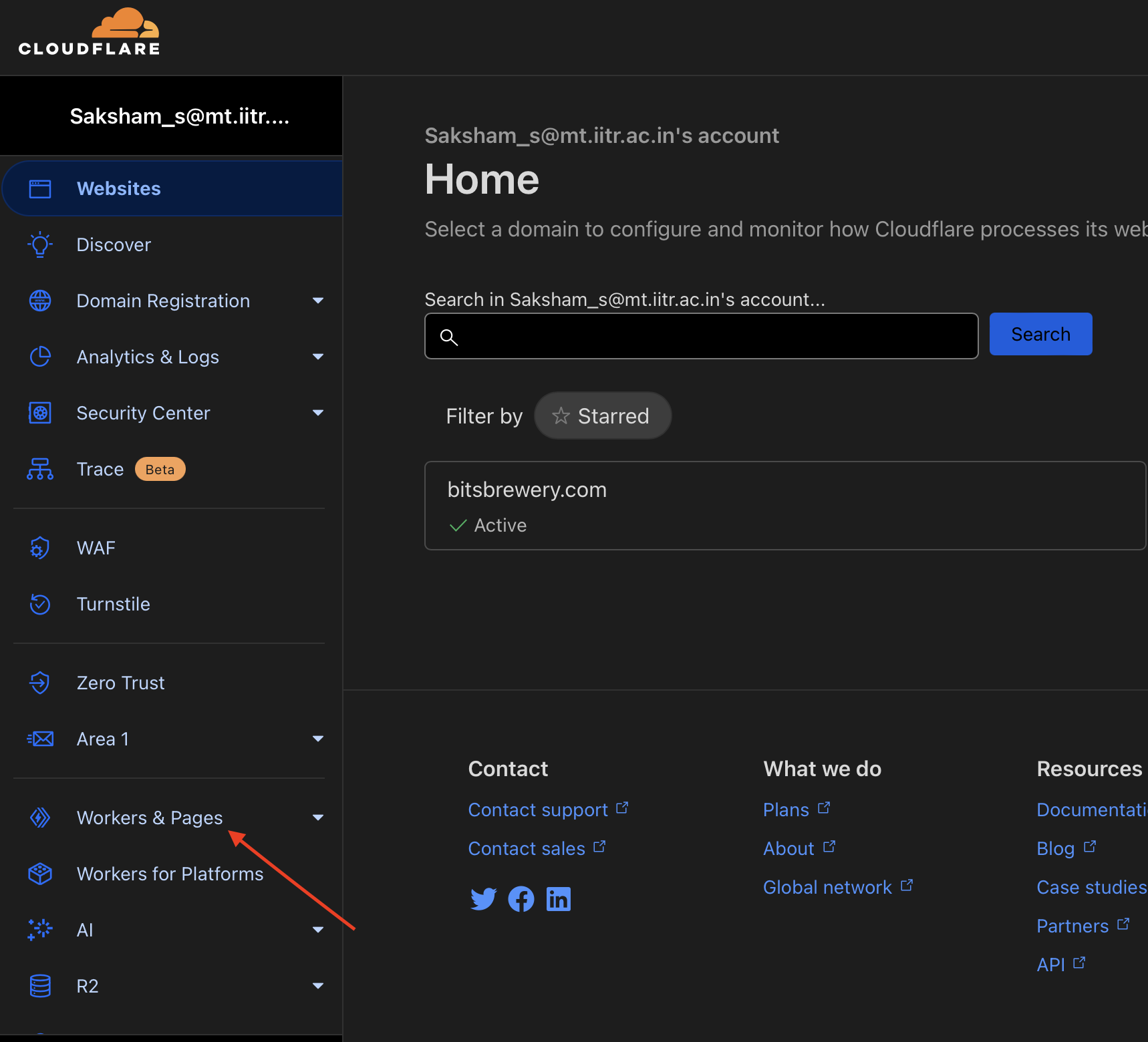Open the API footer link

pos(1061,965)
